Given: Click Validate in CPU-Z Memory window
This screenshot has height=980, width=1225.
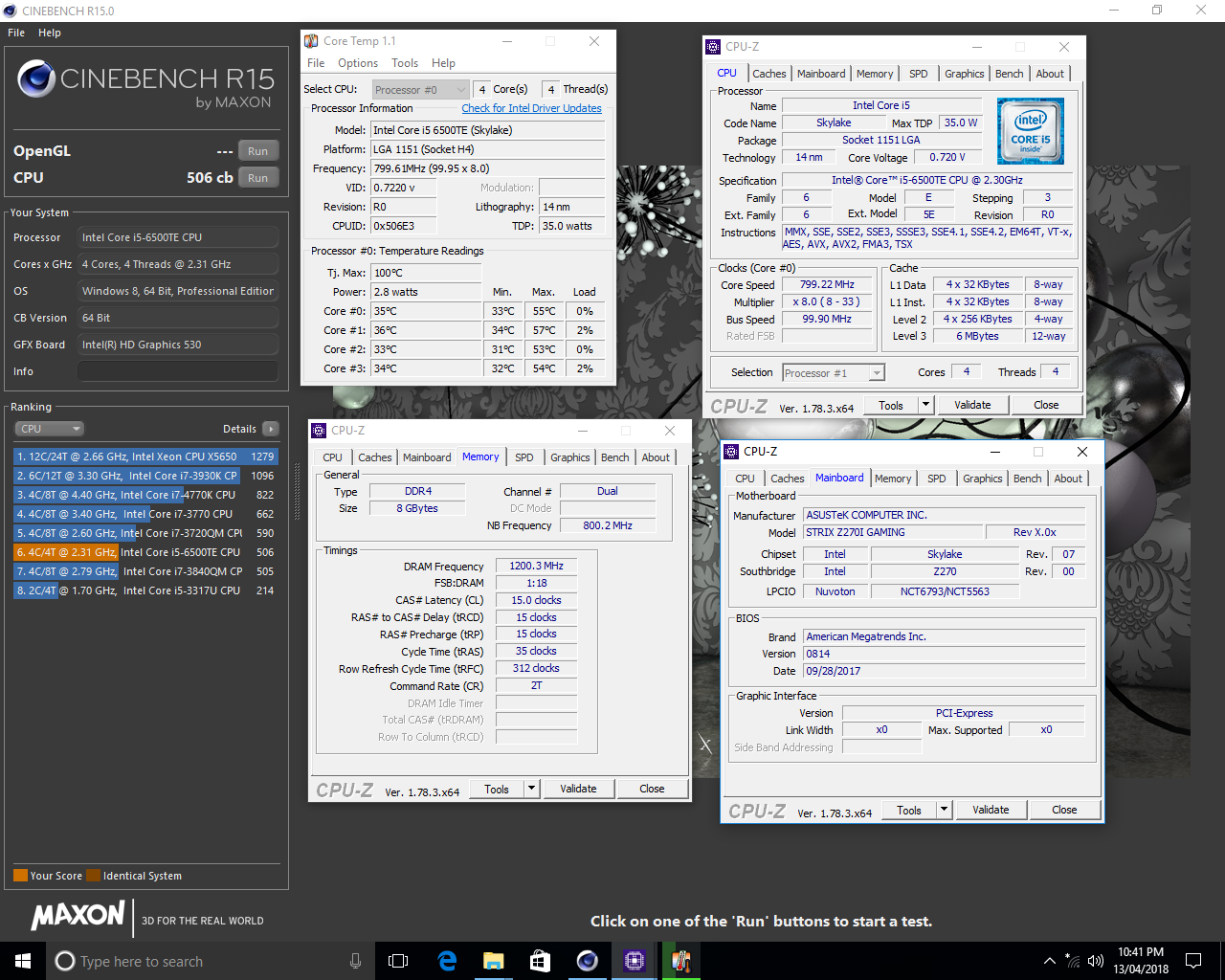Looking at the screenshot, I should tap(578, 789).
